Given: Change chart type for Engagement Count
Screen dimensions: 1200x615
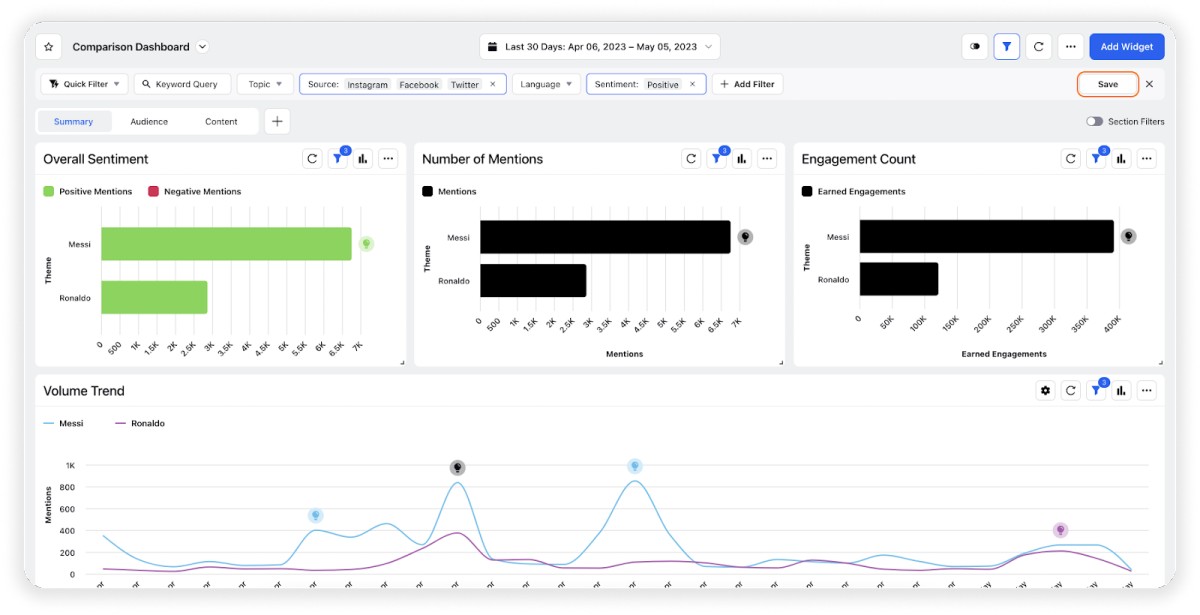Looking at the screenshot, I should pos(1122,159).
